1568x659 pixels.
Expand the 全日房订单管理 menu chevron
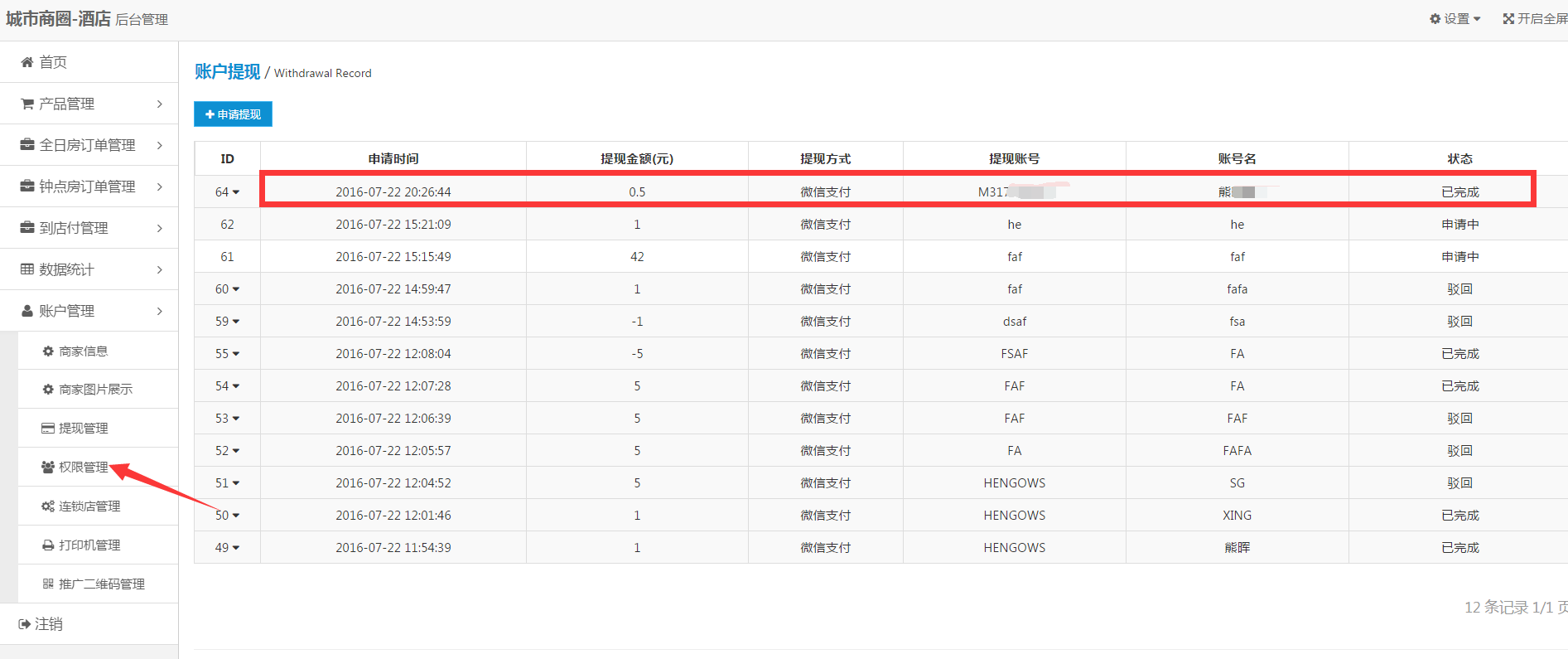coord(160,145)
